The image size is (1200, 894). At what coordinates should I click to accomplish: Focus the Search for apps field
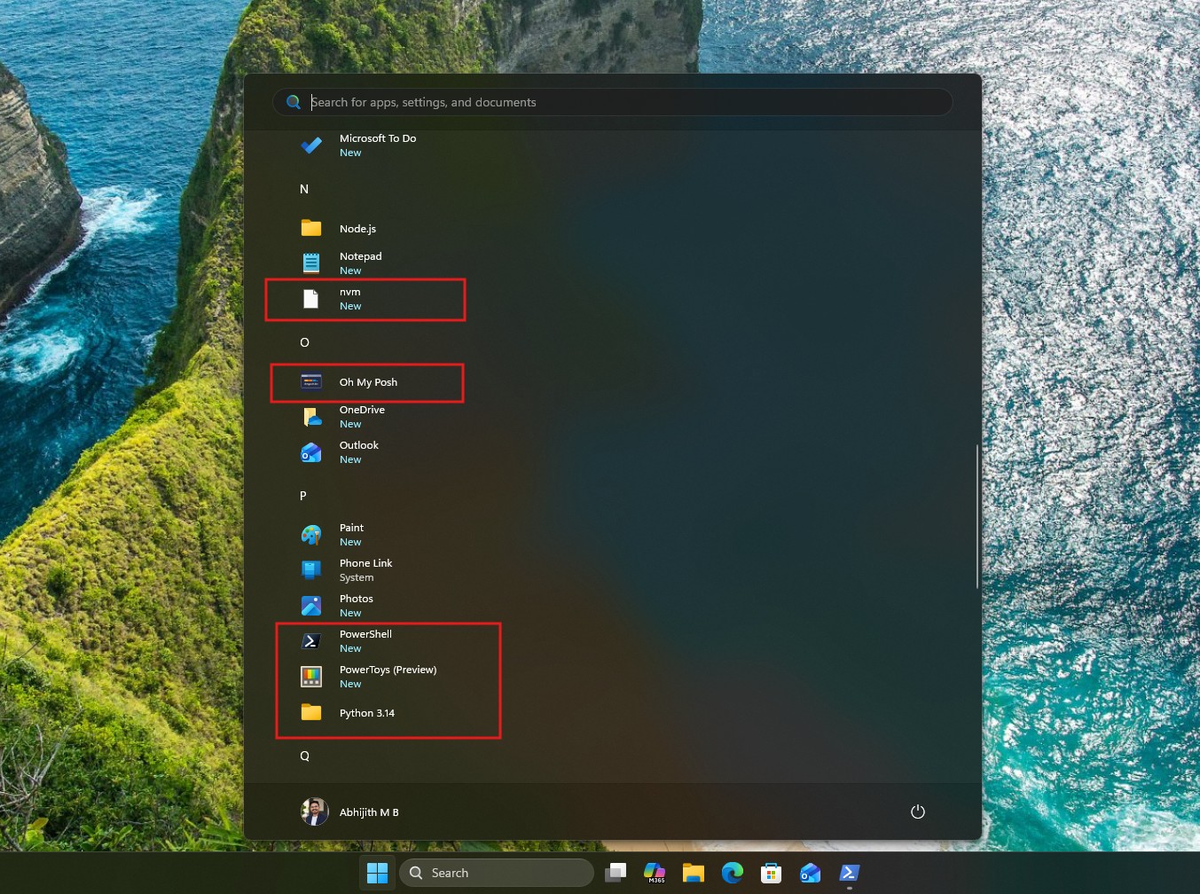coord(613,102)
